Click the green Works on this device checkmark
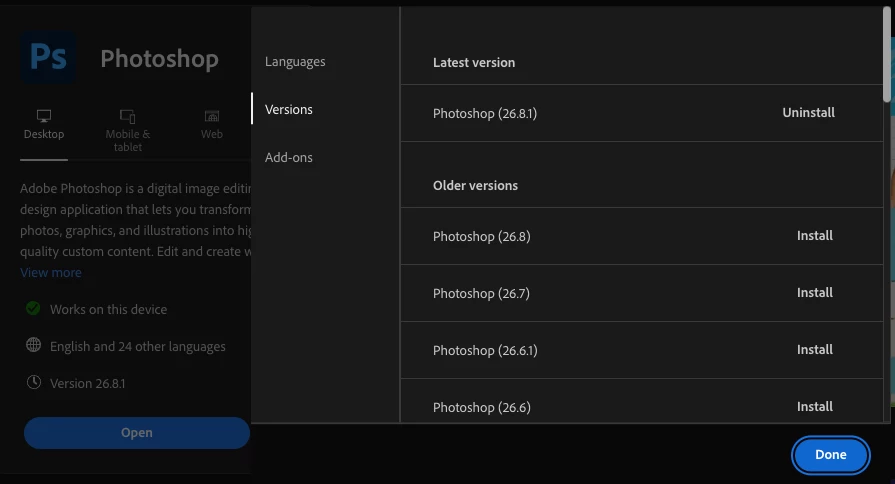 (33, 308)
